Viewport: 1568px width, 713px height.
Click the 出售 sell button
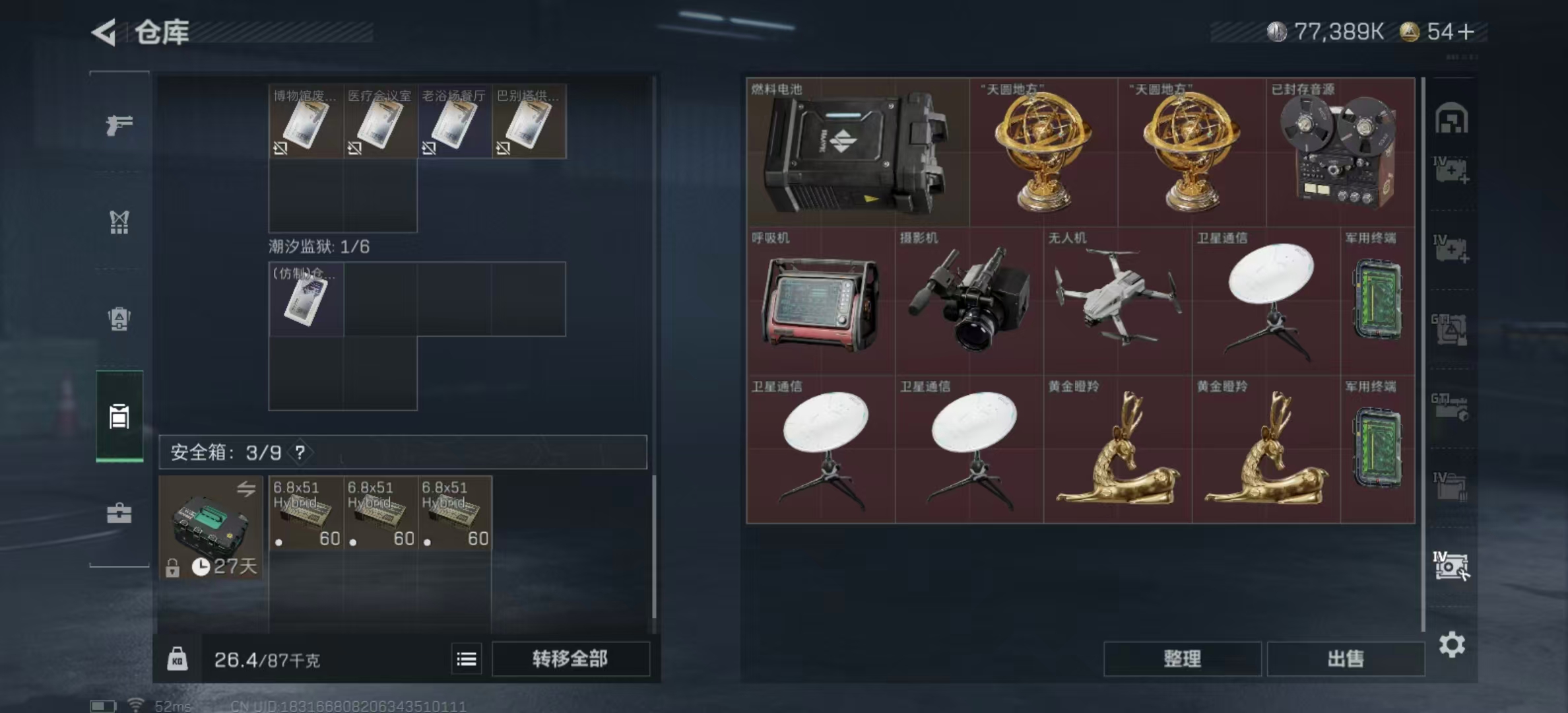pos(1346,659)
